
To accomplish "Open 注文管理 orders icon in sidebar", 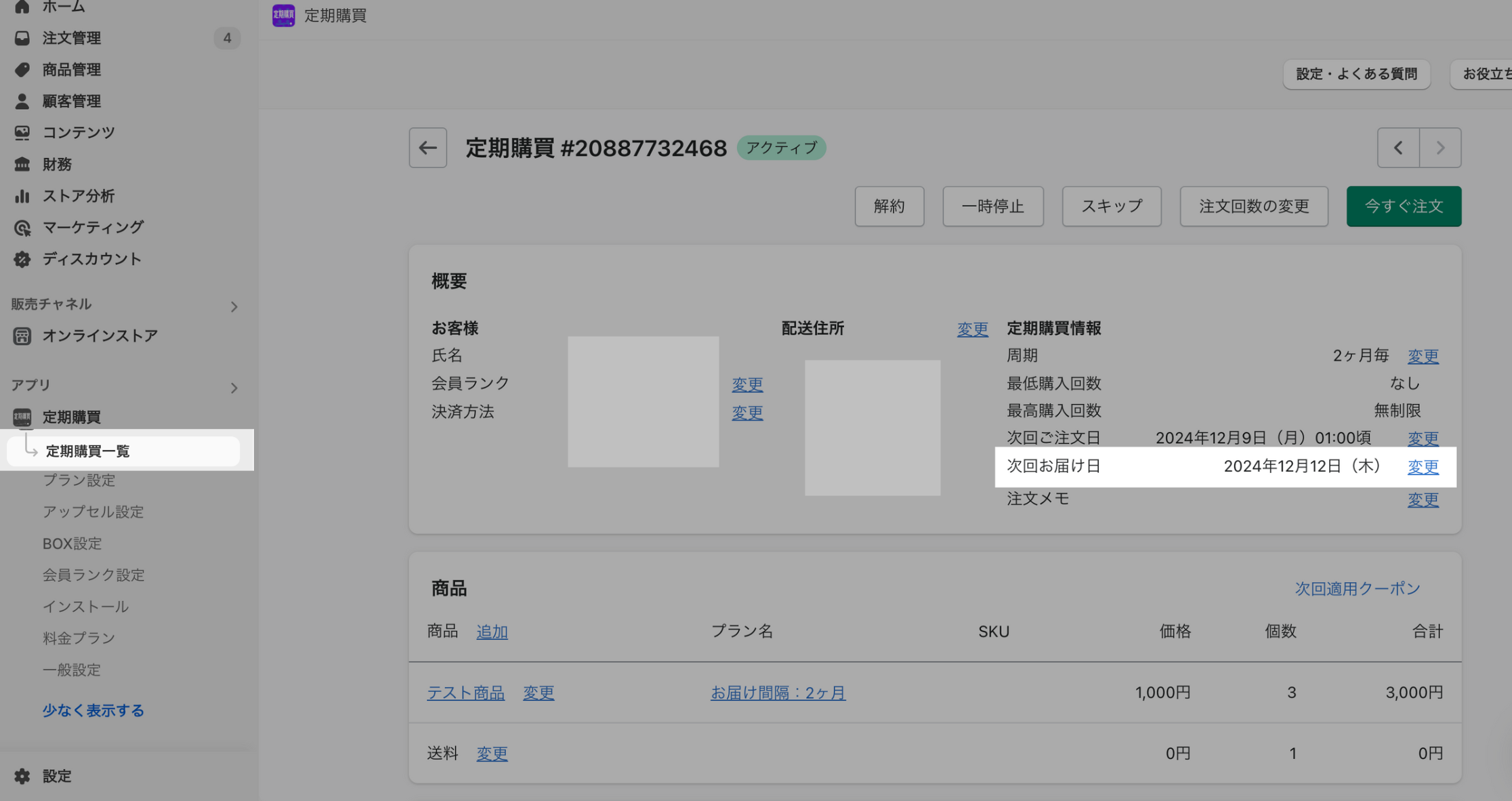I will click(x=22, y=38).
